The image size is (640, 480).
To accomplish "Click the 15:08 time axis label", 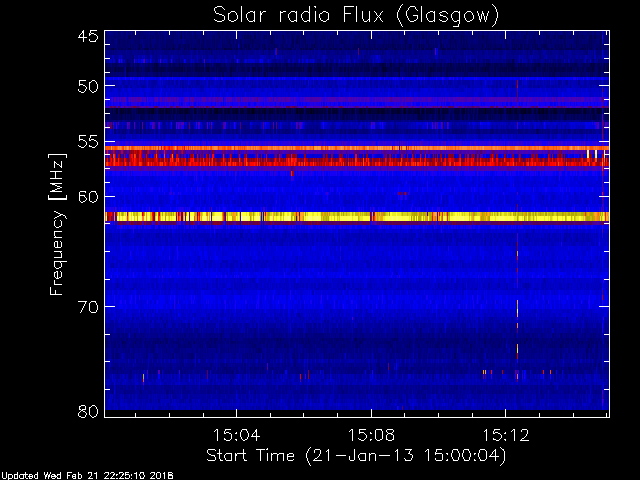I will (x=371, y=435).
